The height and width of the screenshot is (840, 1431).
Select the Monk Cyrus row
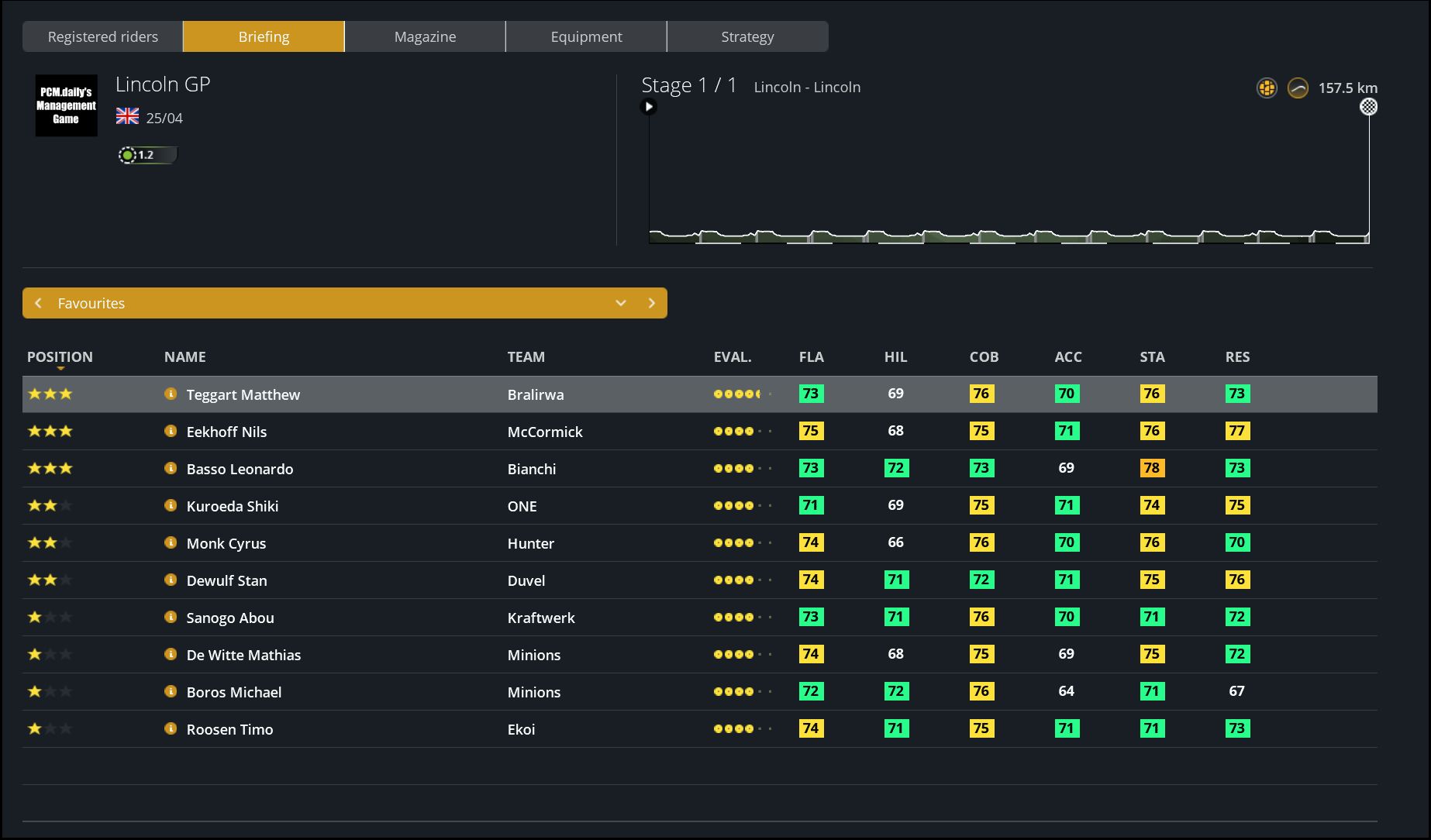tap(226, 543)
